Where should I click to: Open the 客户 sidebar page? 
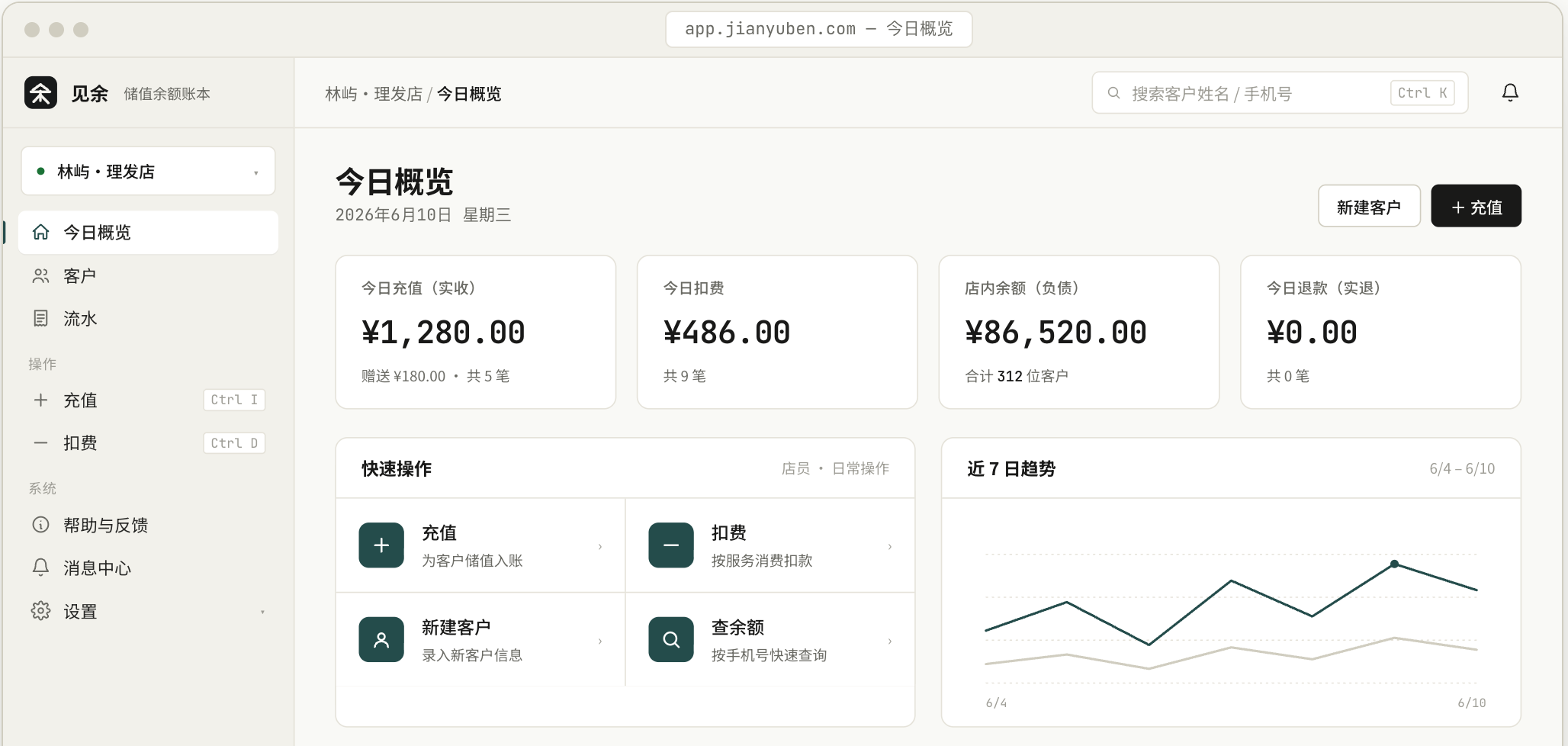(x=148, y=275)
